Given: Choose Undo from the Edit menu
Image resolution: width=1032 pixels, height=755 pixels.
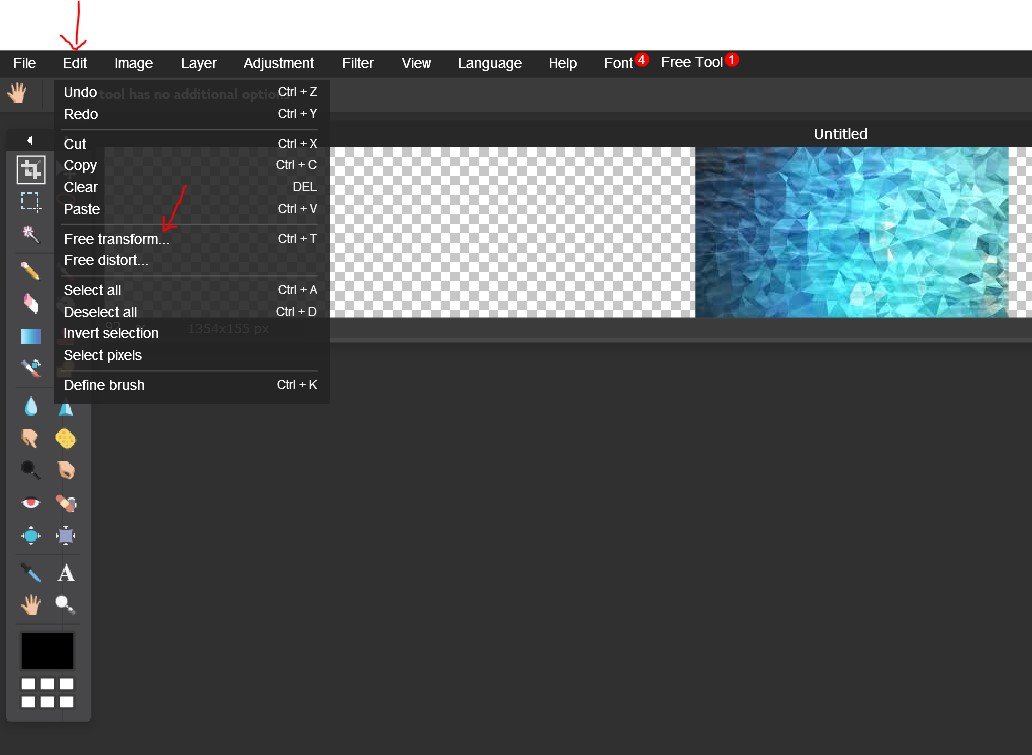Looking at the screenshot, I should click(x=191, y=92).
